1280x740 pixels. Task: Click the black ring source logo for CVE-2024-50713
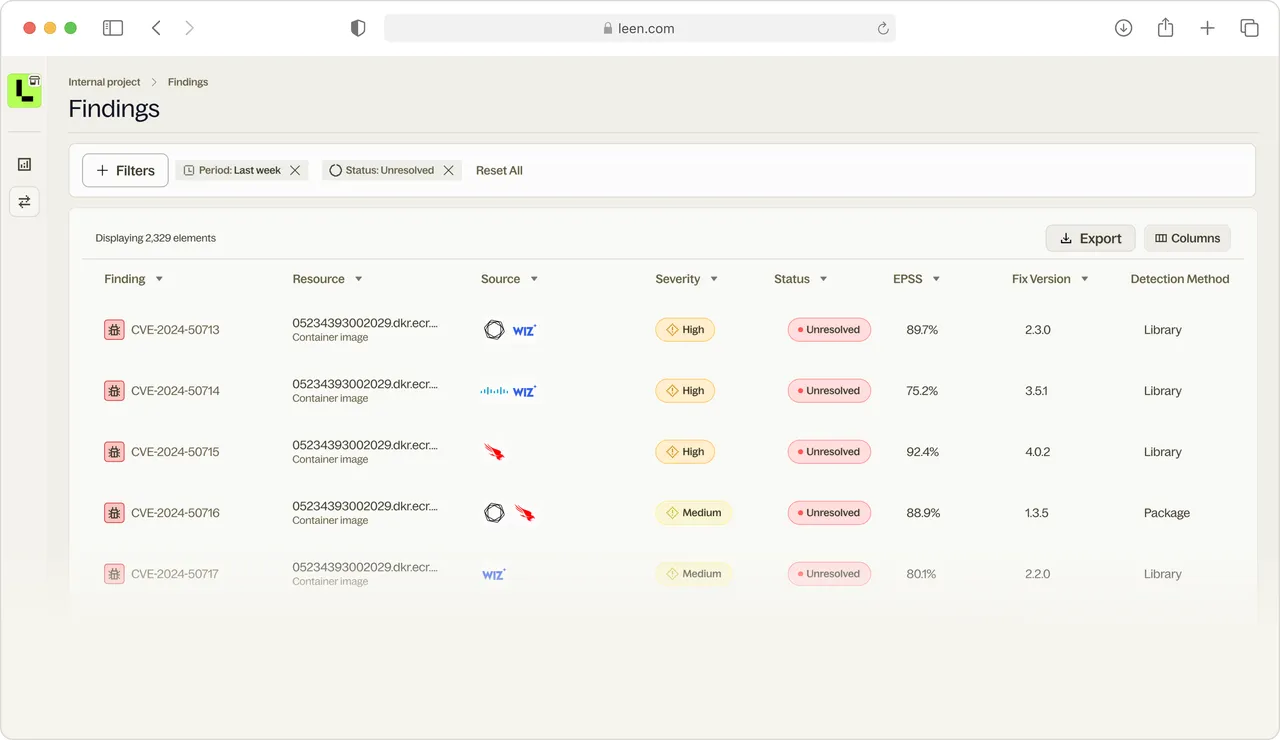point(494,330)
